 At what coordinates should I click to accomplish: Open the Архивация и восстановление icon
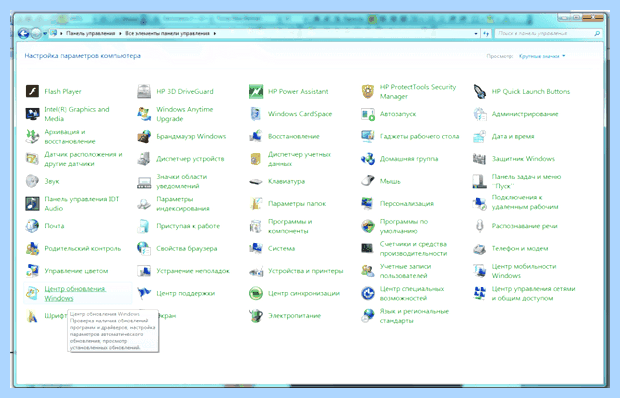32,136
